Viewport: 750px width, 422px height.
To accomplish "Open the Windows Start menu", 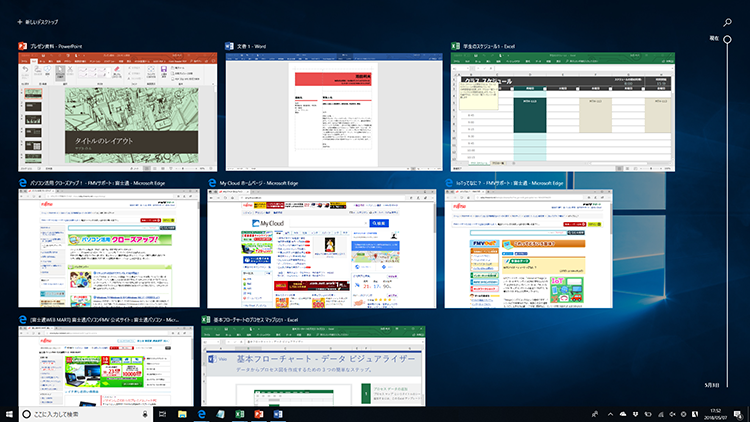I will tap(10, 413).
